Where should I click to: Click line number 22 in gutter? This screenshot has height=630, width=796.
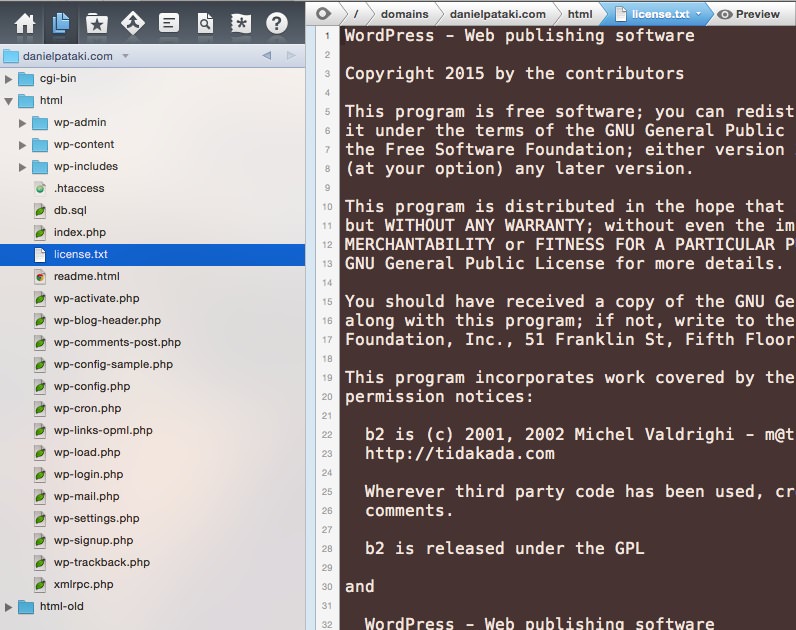pos(327,435)
